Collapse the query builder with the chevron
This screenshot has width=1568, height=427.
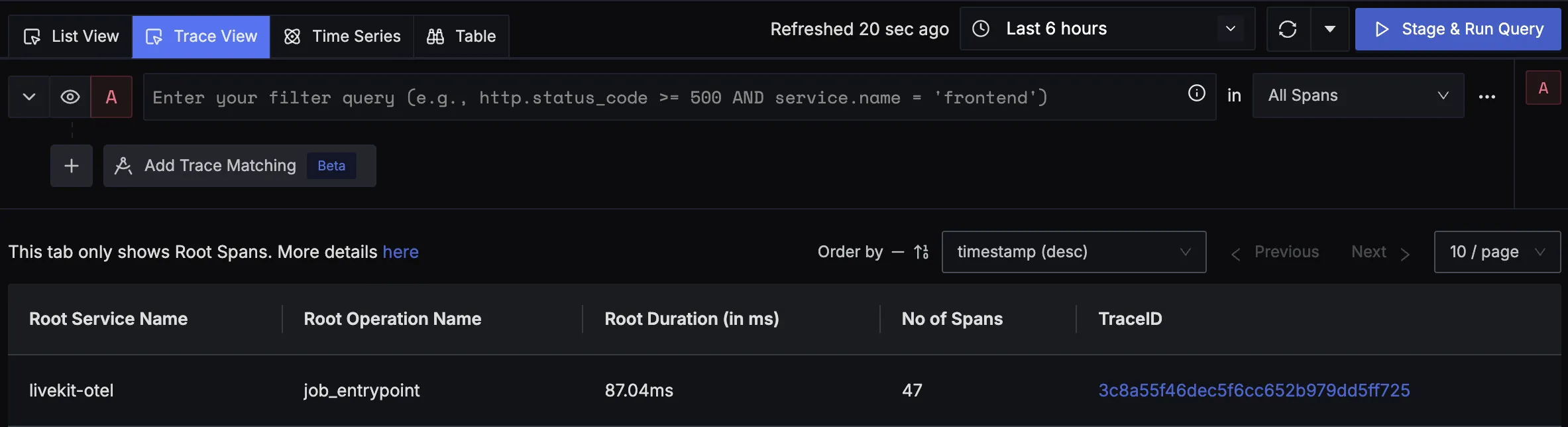coord(28,96)
